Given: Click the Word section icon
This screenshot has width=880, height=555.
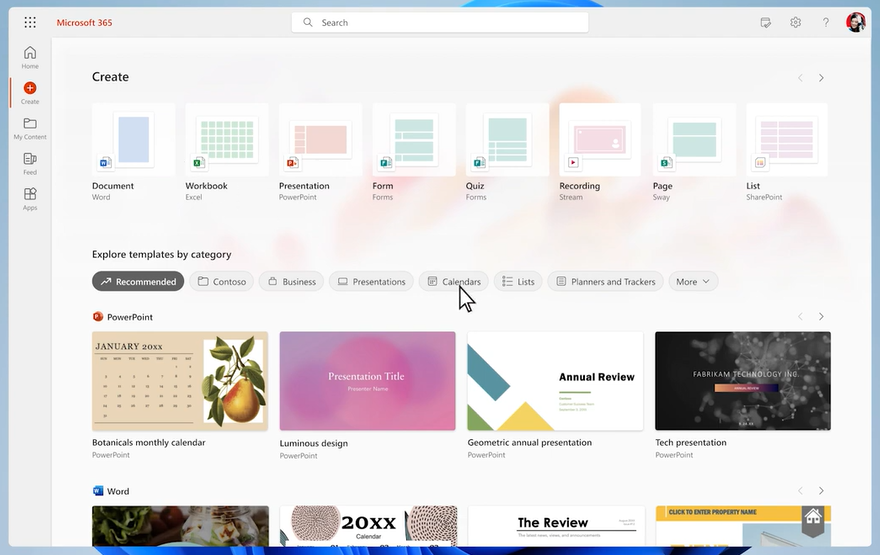Looking at the screenshot, I should click(98, 491).
